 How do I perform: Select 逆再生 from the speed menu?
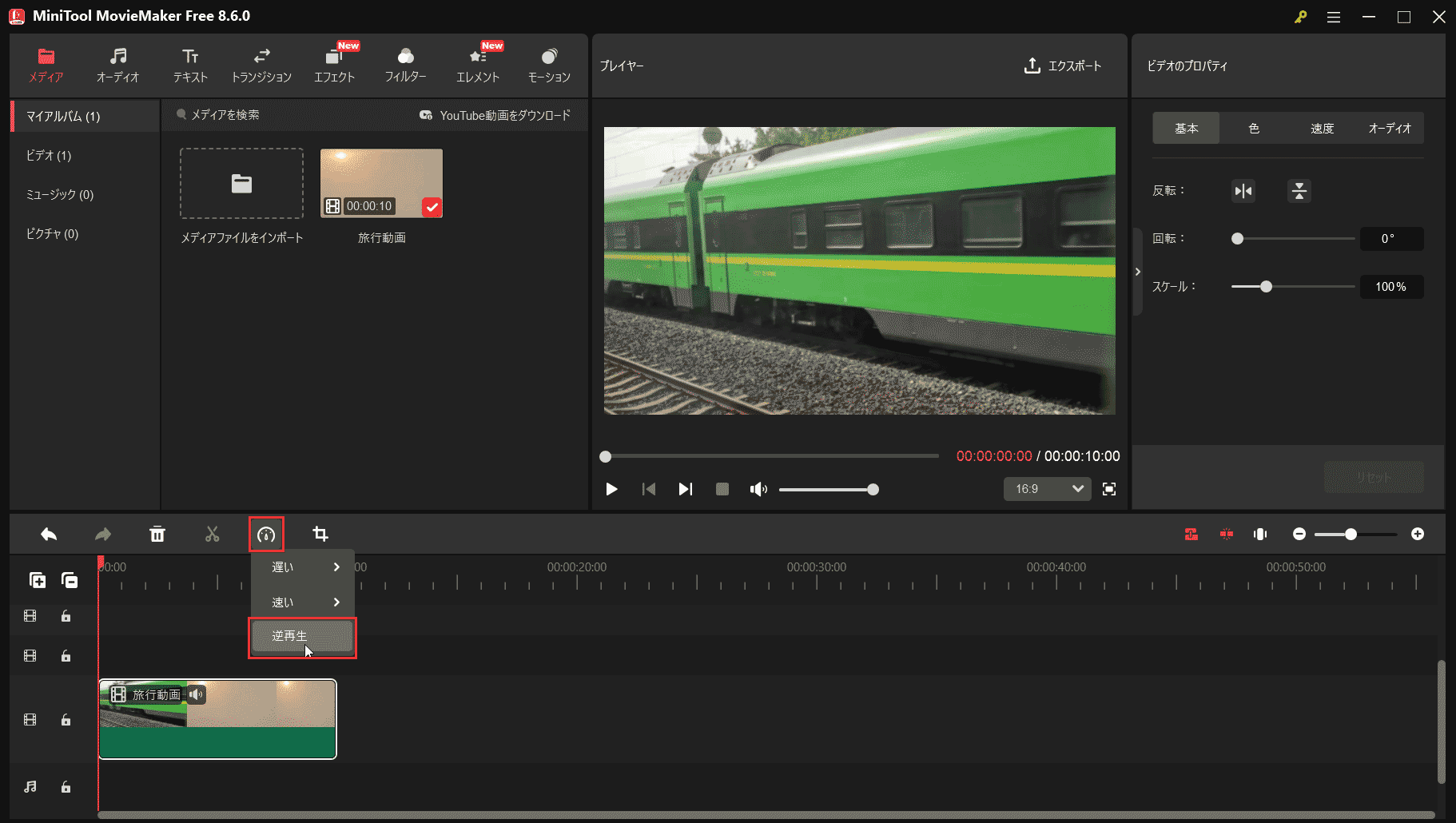(x=302, y=636)
